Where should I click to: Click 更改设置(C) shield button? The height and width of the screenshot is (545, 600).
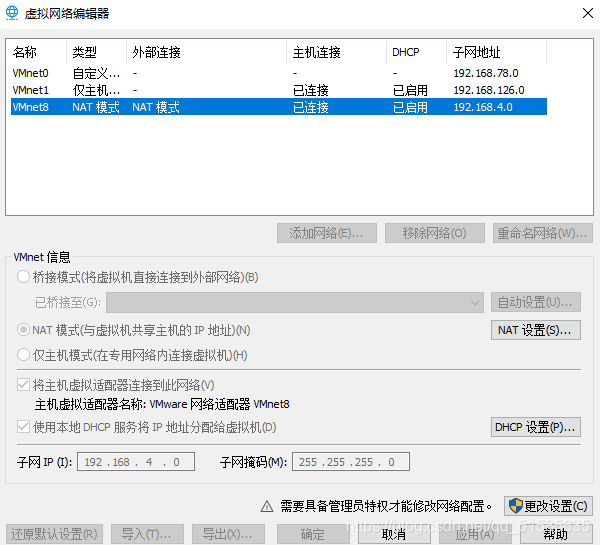[x=549, y=506]
